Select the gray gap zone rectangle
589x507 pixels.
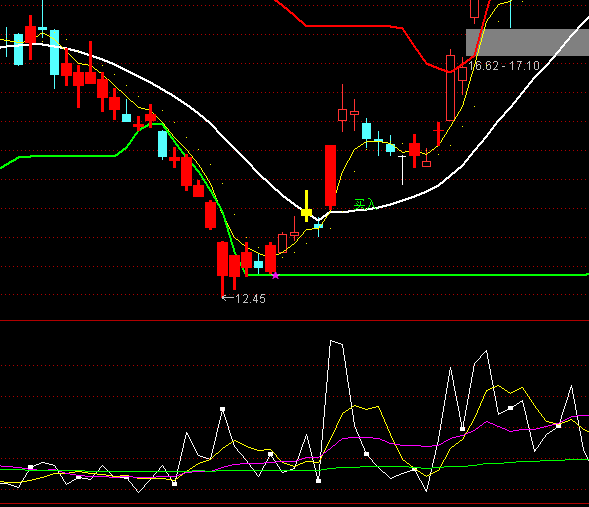(527, 42)
